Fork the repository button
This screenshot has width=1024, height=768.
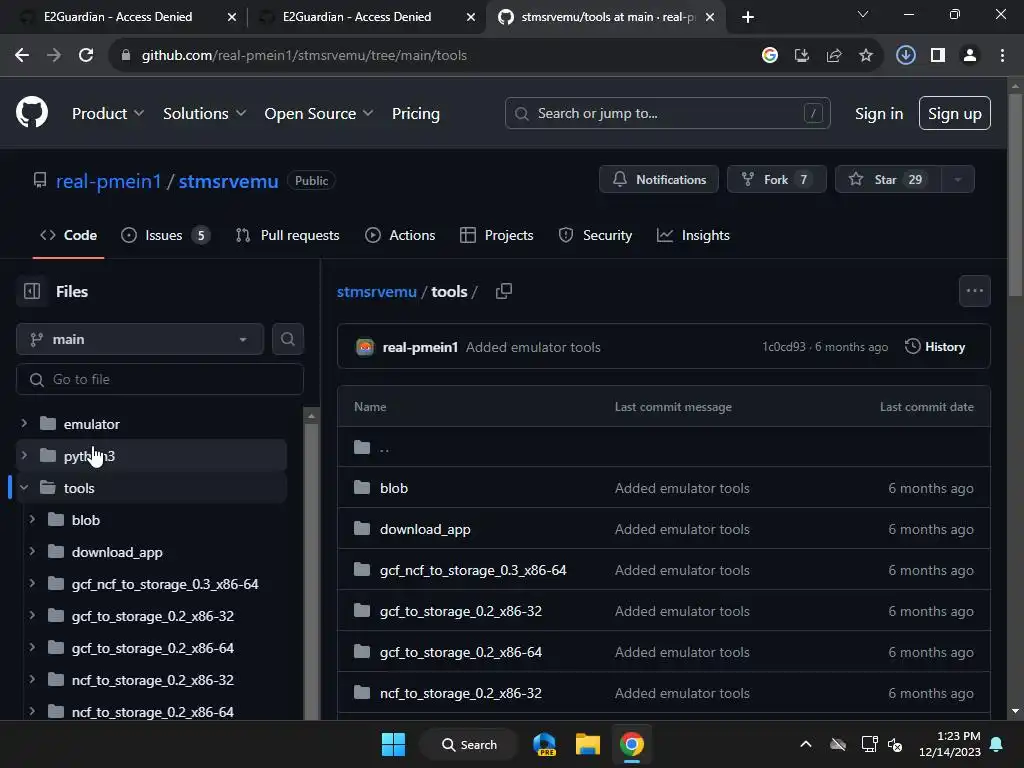click(777, 180)
